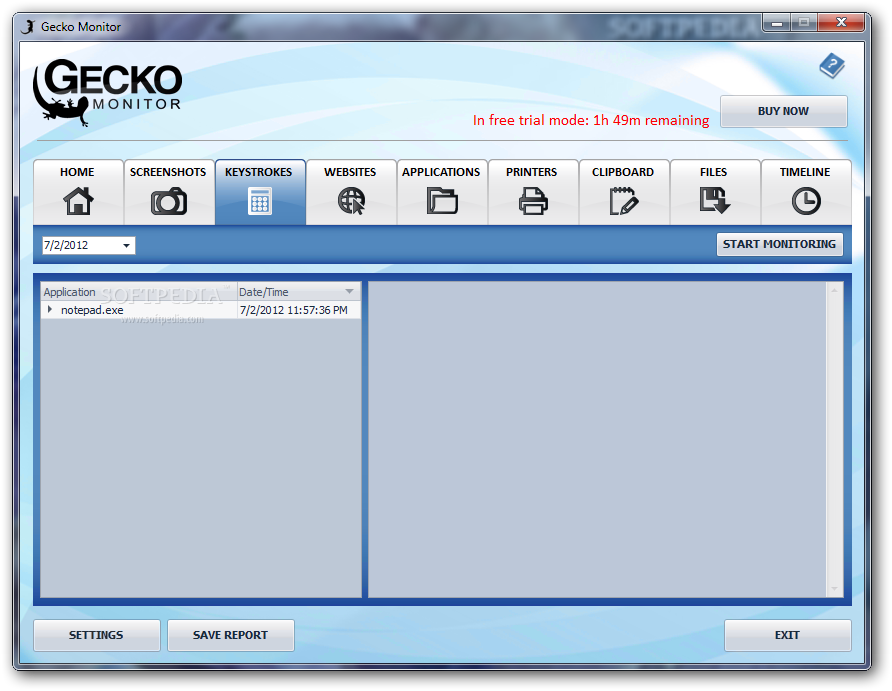Click the Files save-disk icon
Screen dimensions: 892x691
coord(715,201)
